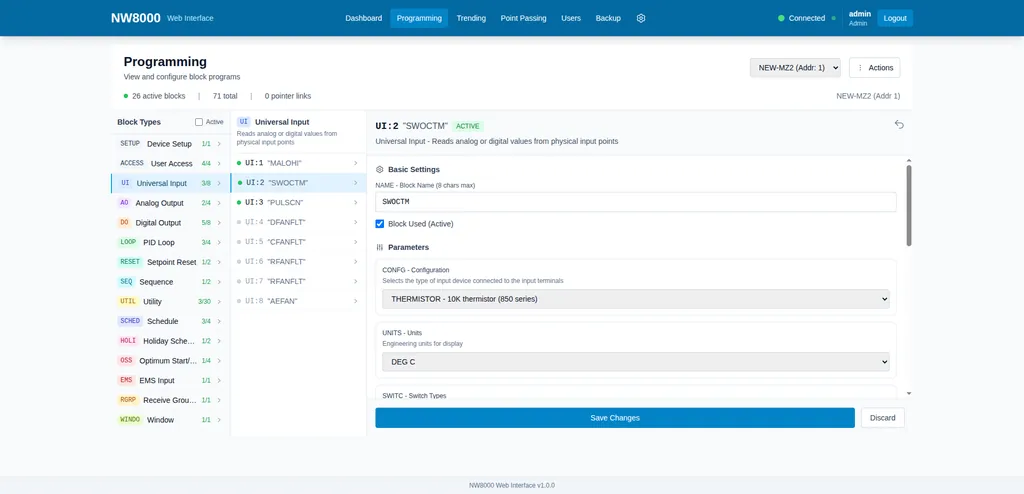Image resolution: width=1024 pixels, height=494 pixels.
Task: Select the UI:6 "RFANFLT" block row
Action: pyautogui.click(x=298, y=261)
